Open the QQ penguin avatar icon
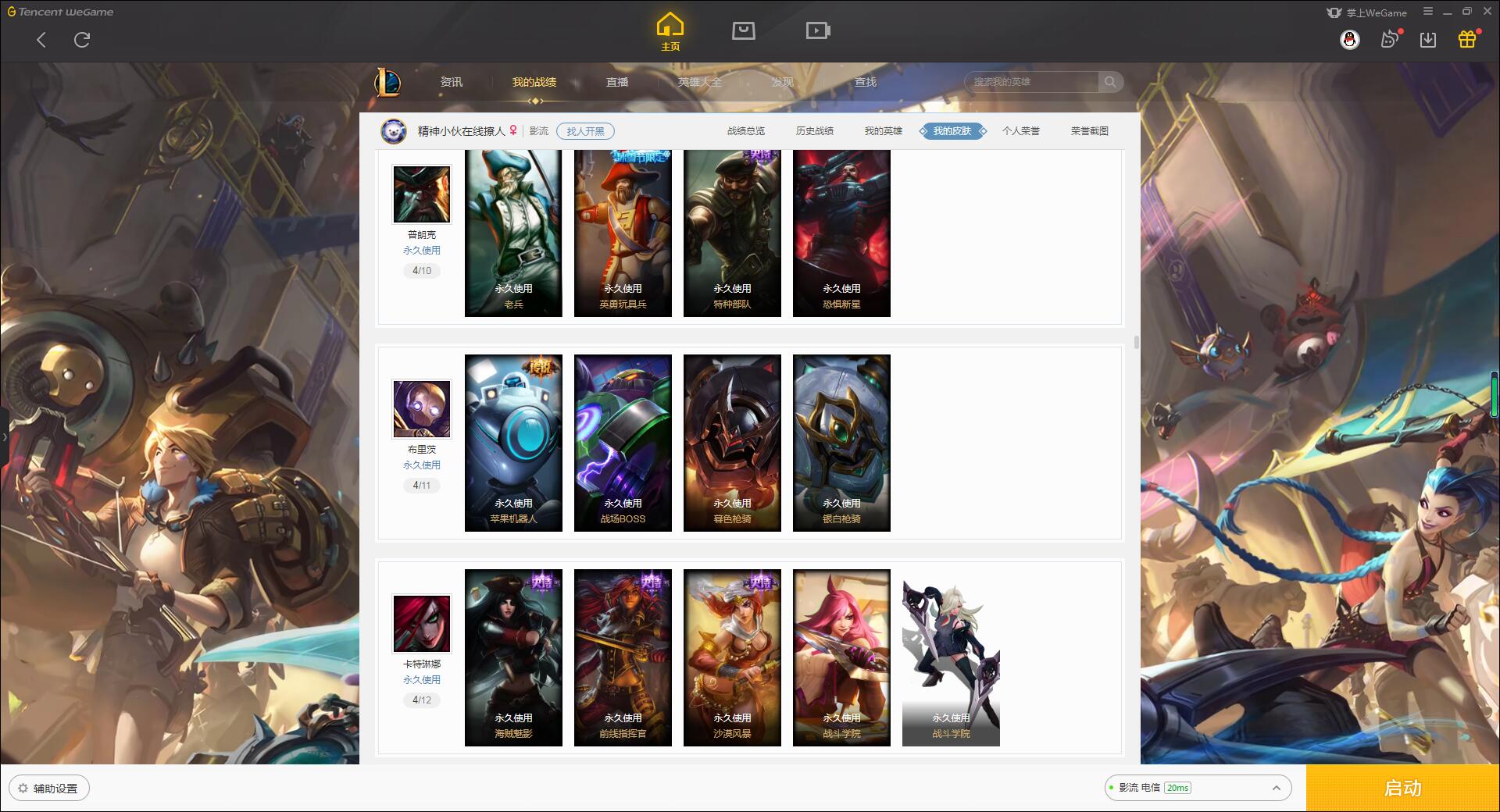The image size is (1500, 812). point(1350,40)
